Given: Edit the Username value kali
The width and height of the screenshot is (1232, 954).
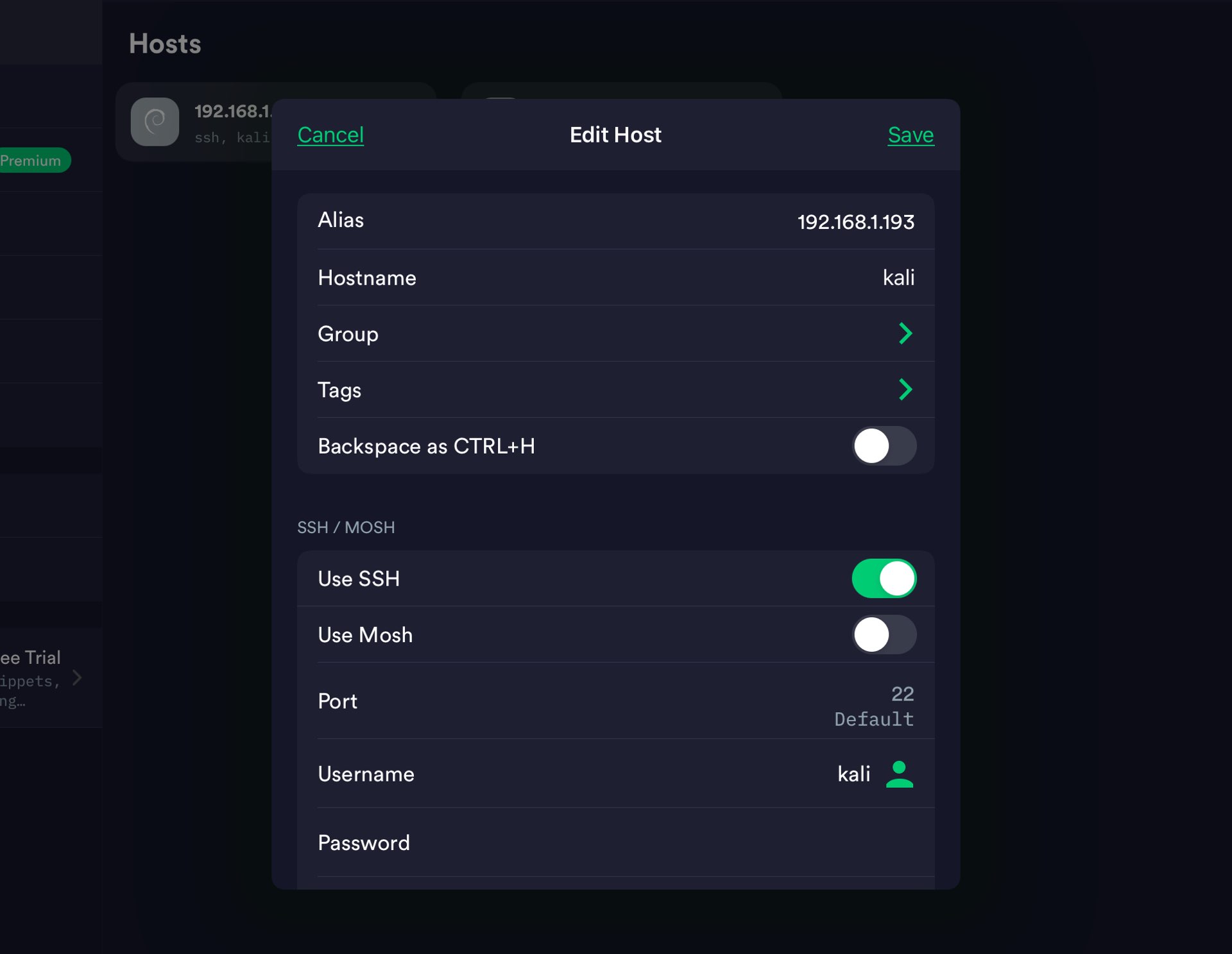Looking at the screenshot, I should pos(853,774).
